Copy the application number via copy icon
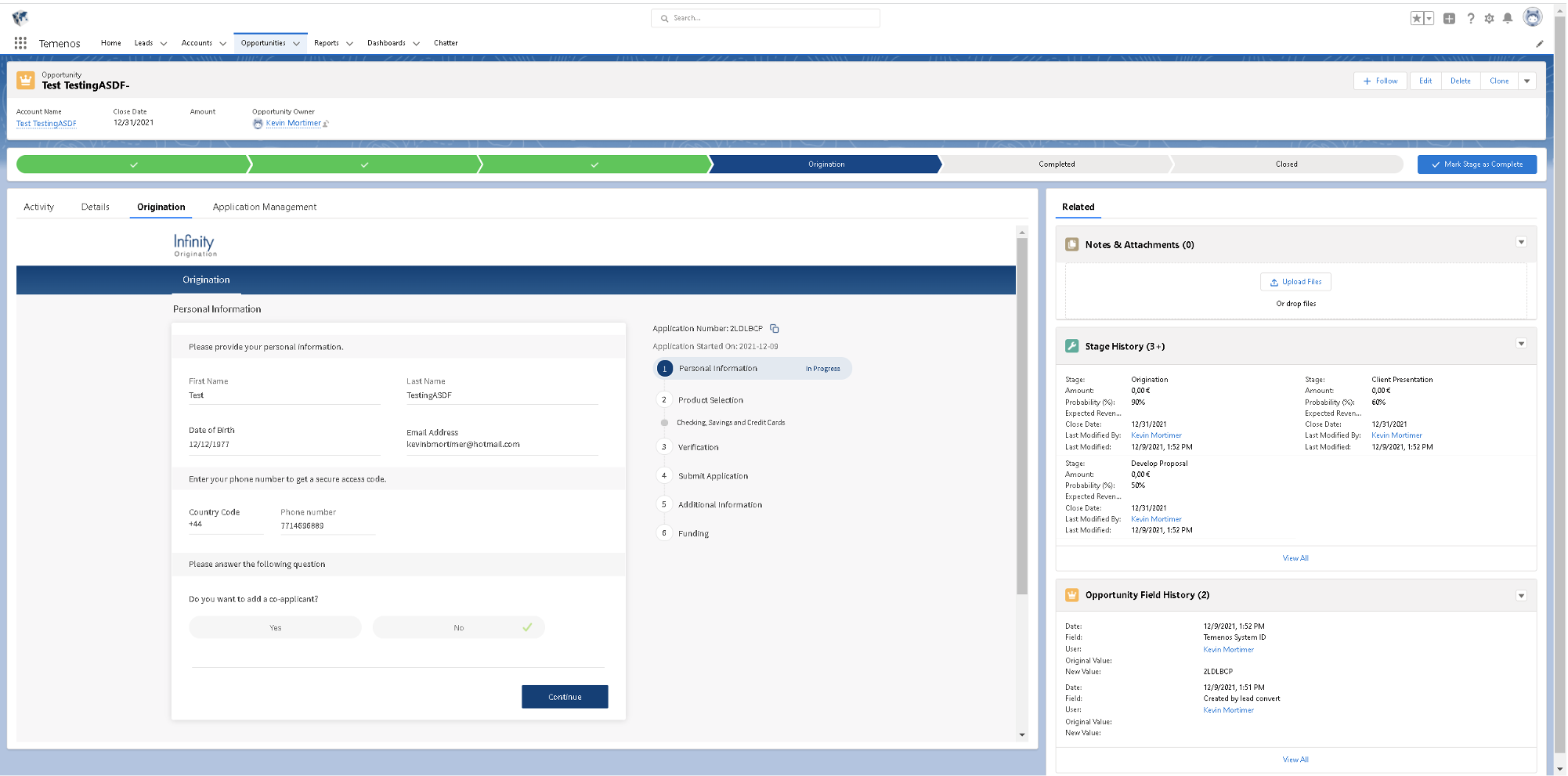 click(x=774, y=329)
